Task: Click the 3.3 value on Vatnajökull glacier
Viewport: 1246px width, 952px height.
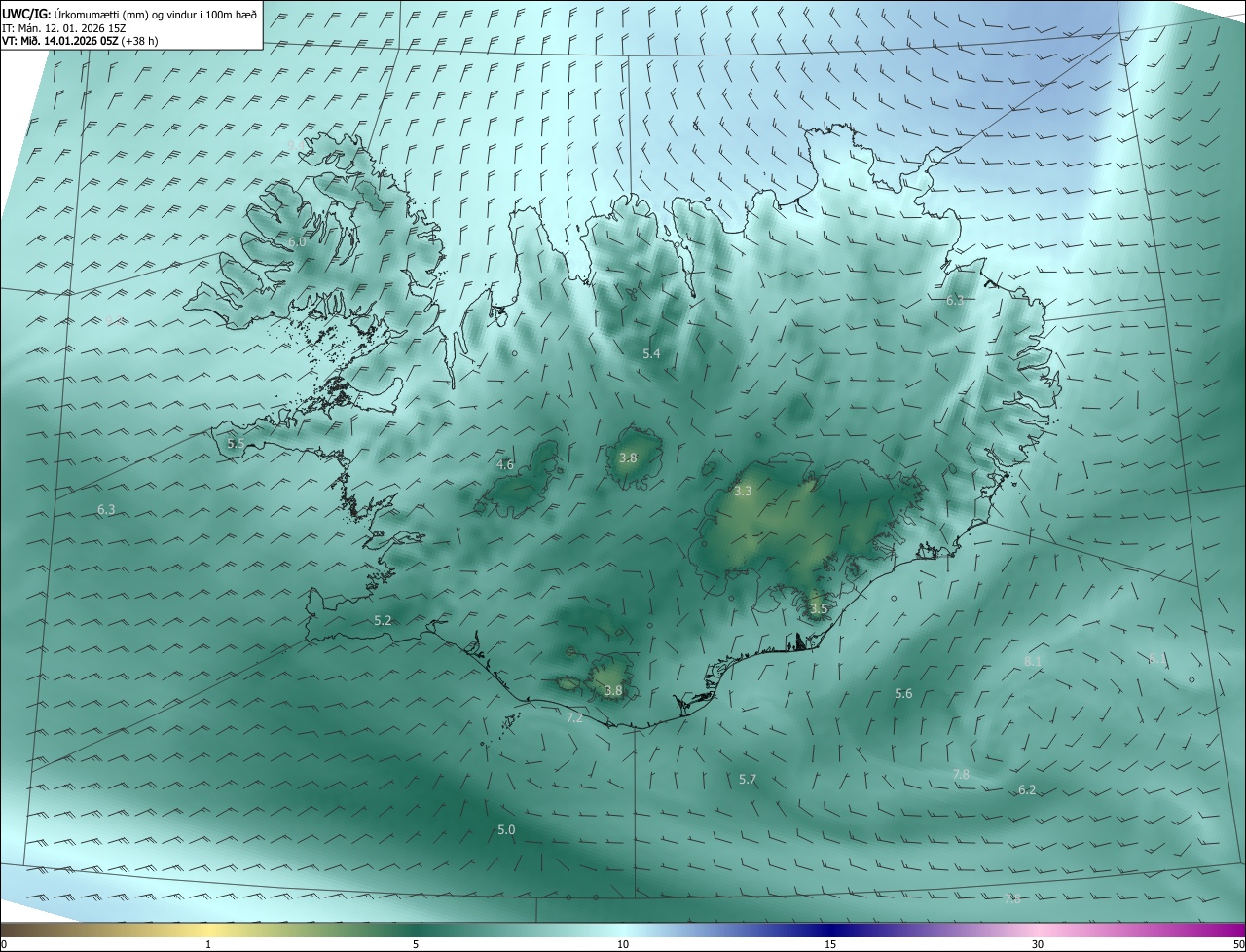Action: pos(743,491)
